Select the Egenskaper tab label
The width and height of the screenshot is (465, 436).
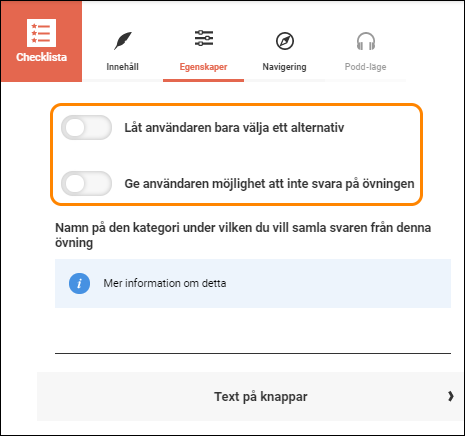(203, 67)
